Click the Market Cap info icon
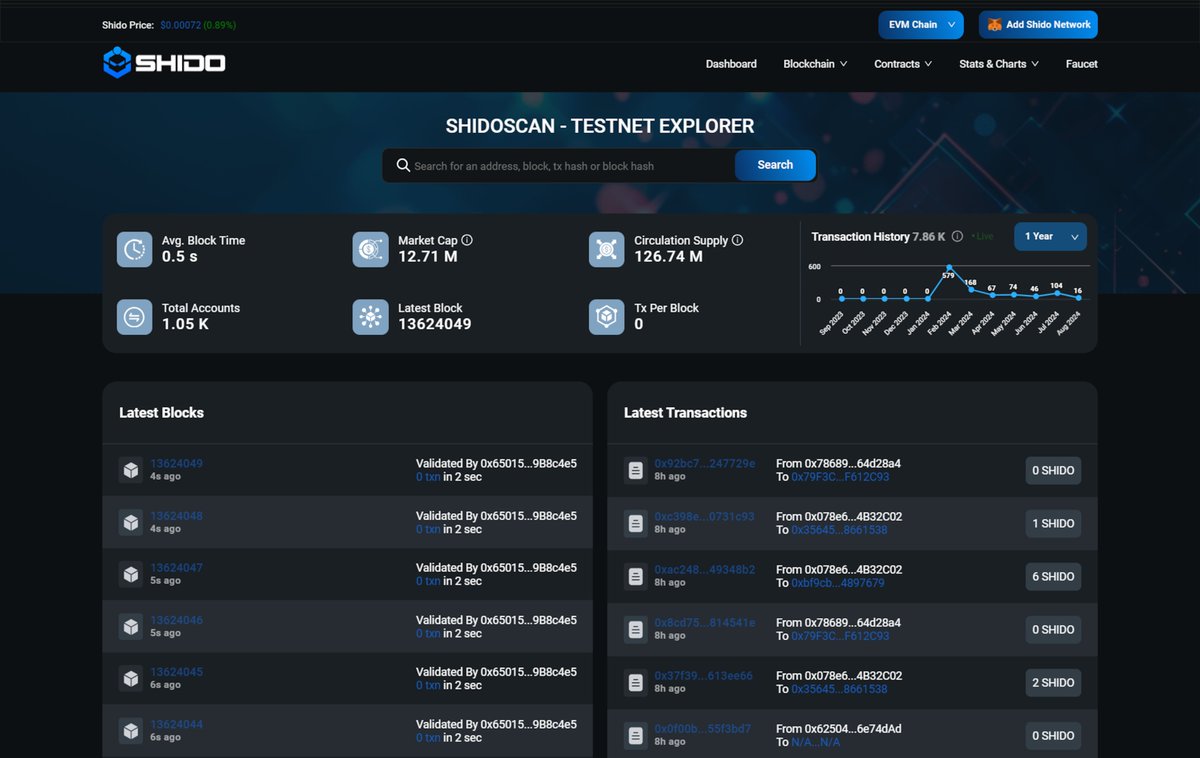1200x758 pixels. (x=467, y=240)
